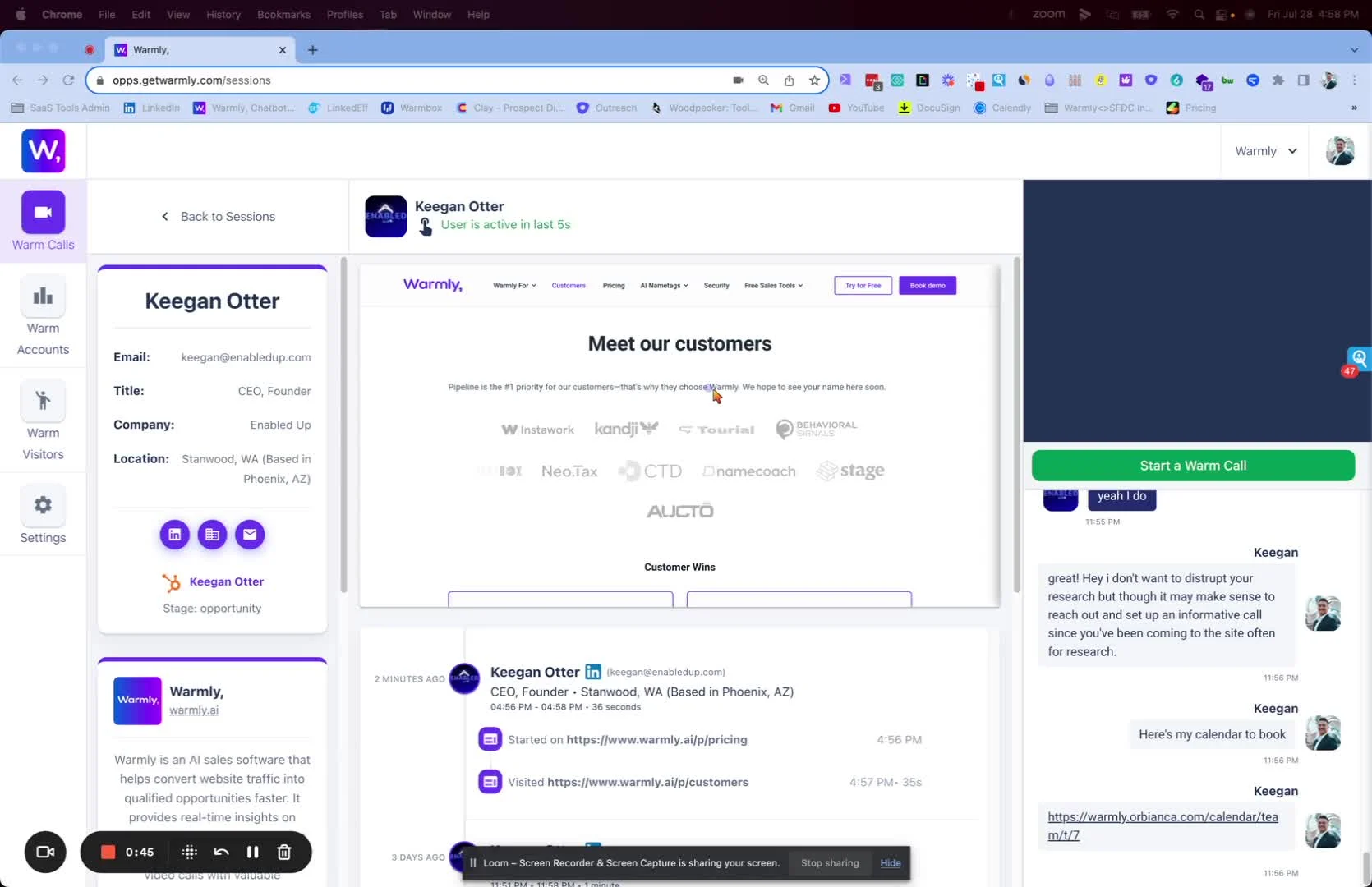Click the Zoom menu bar icon

[x=1048, y=14]
